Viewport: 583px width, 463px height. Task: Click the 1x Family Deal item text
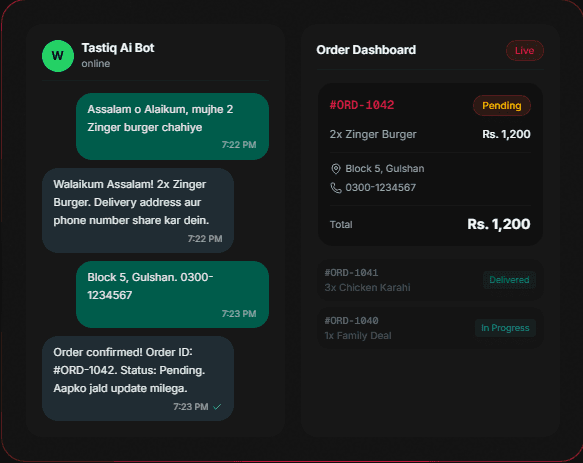(x=358, y=336)
